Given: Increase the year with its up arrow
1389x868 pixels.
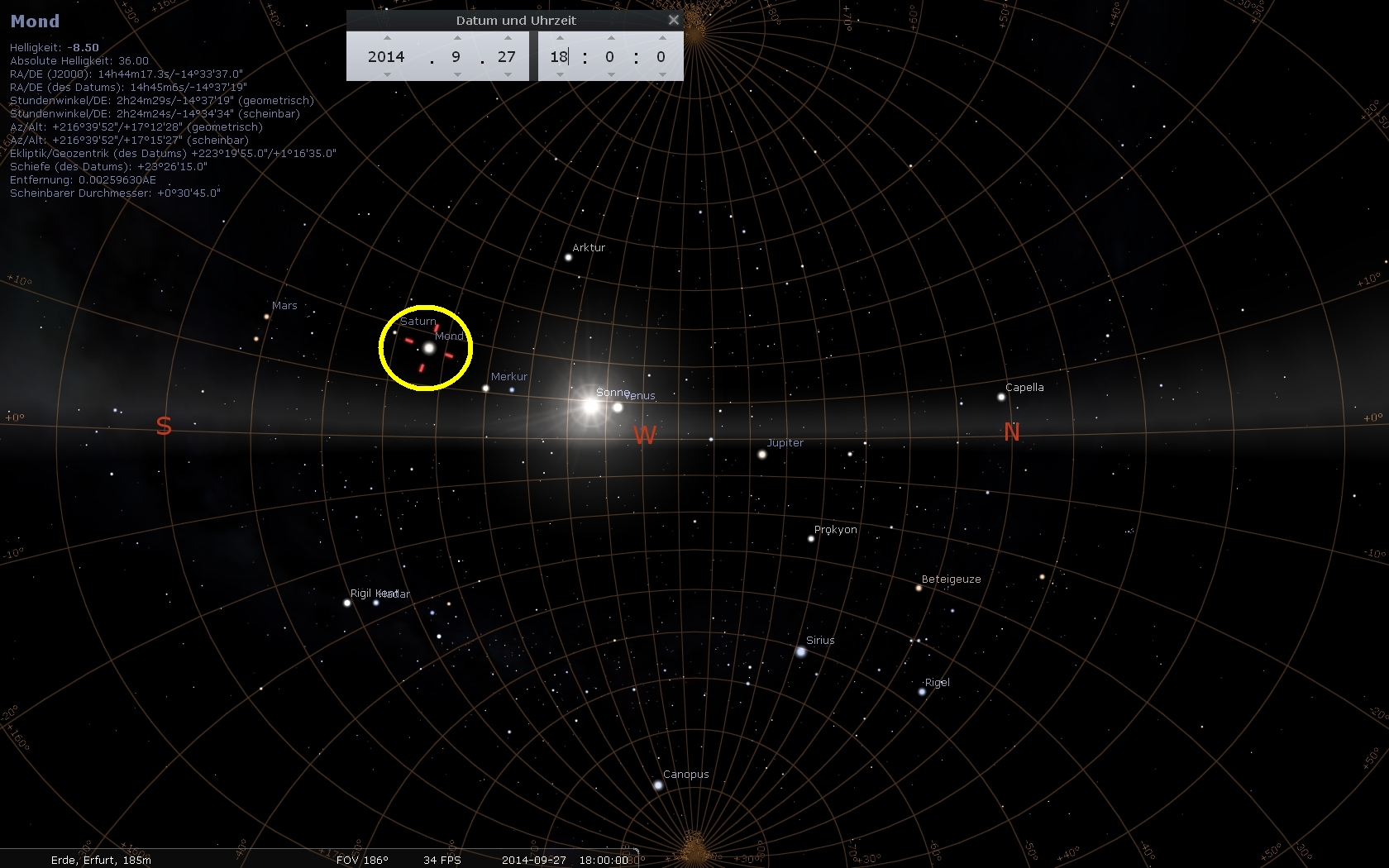Looking at the screenshot, I should click(386, 38).
